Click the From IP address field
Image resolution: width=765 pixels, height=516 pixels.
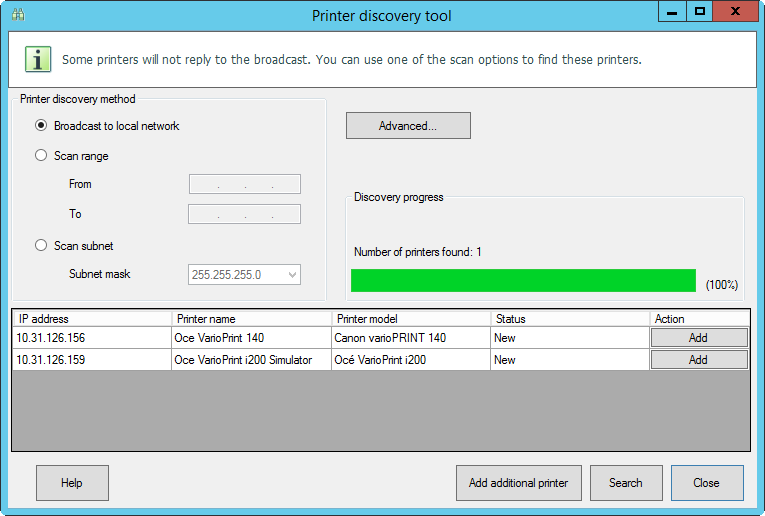pos(244,184)
